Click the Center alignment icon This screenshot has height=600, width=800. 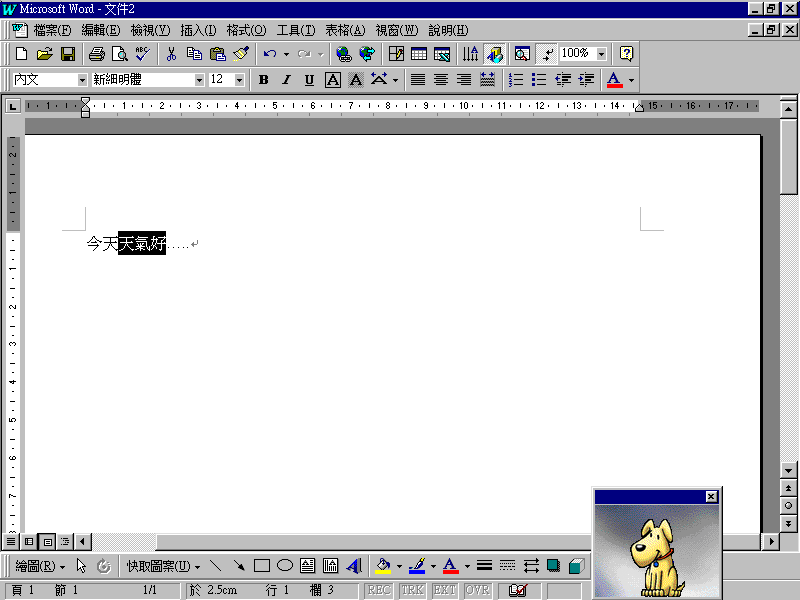441,80
